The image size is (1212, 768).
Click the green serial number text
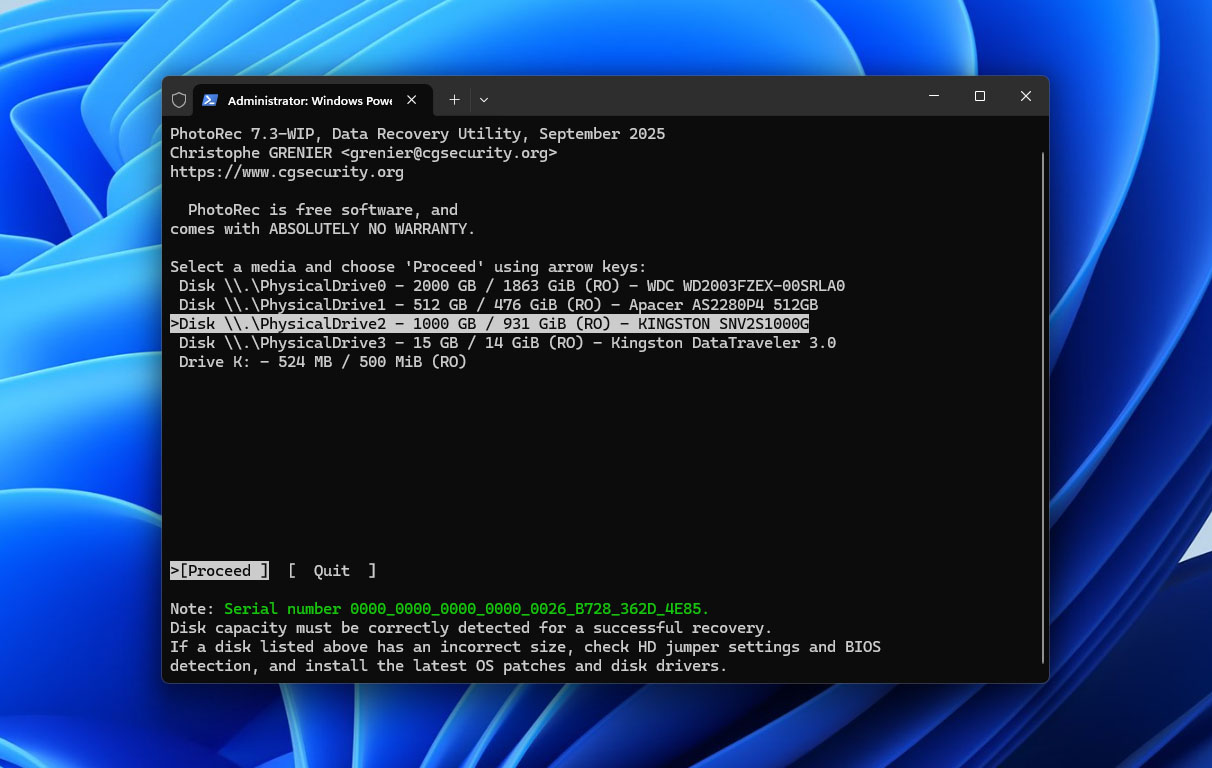(467, 609)
